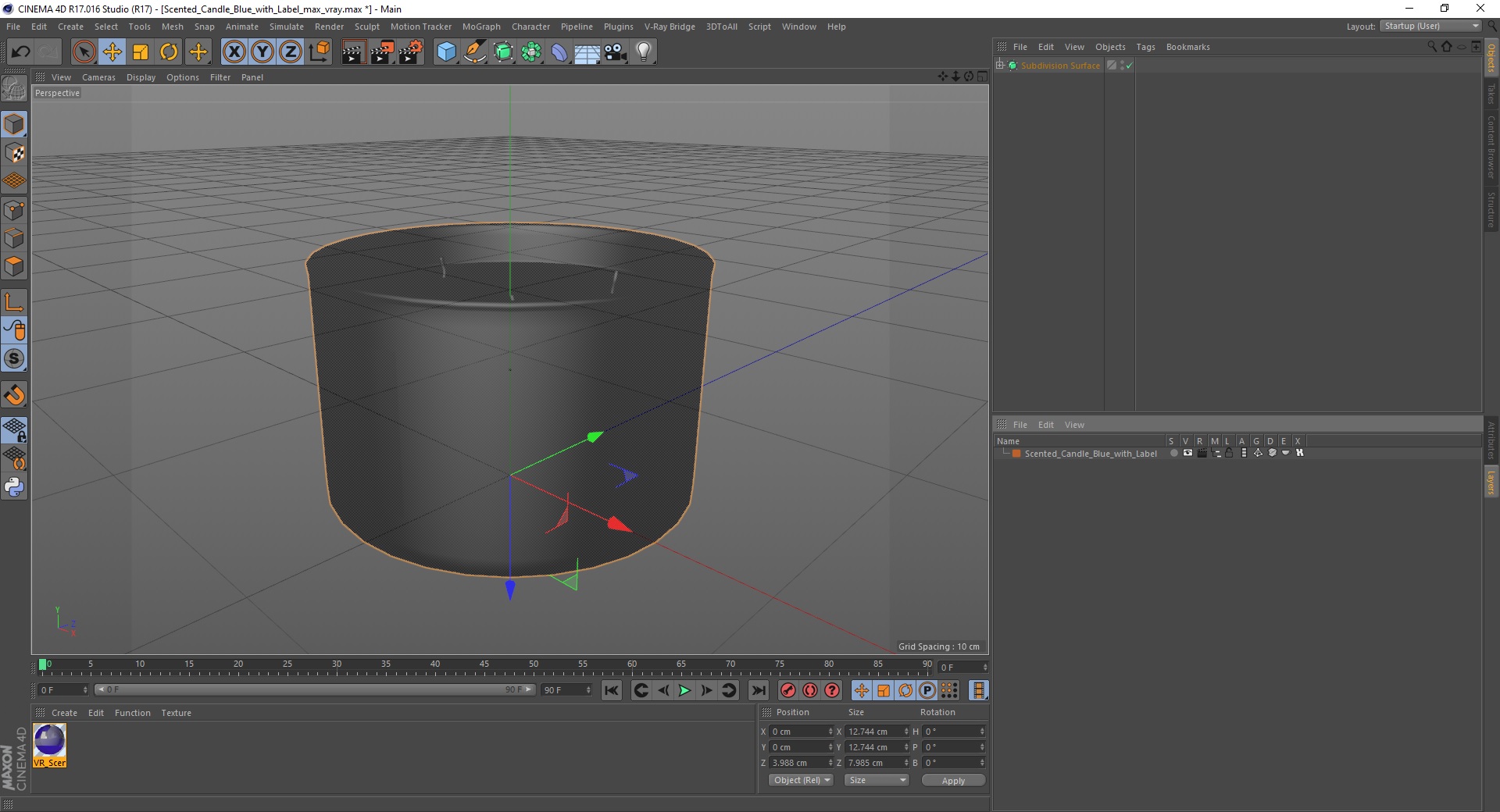Go to start of animation
The height and width of the screenshot is (812, 1500).
pos(612,690)
